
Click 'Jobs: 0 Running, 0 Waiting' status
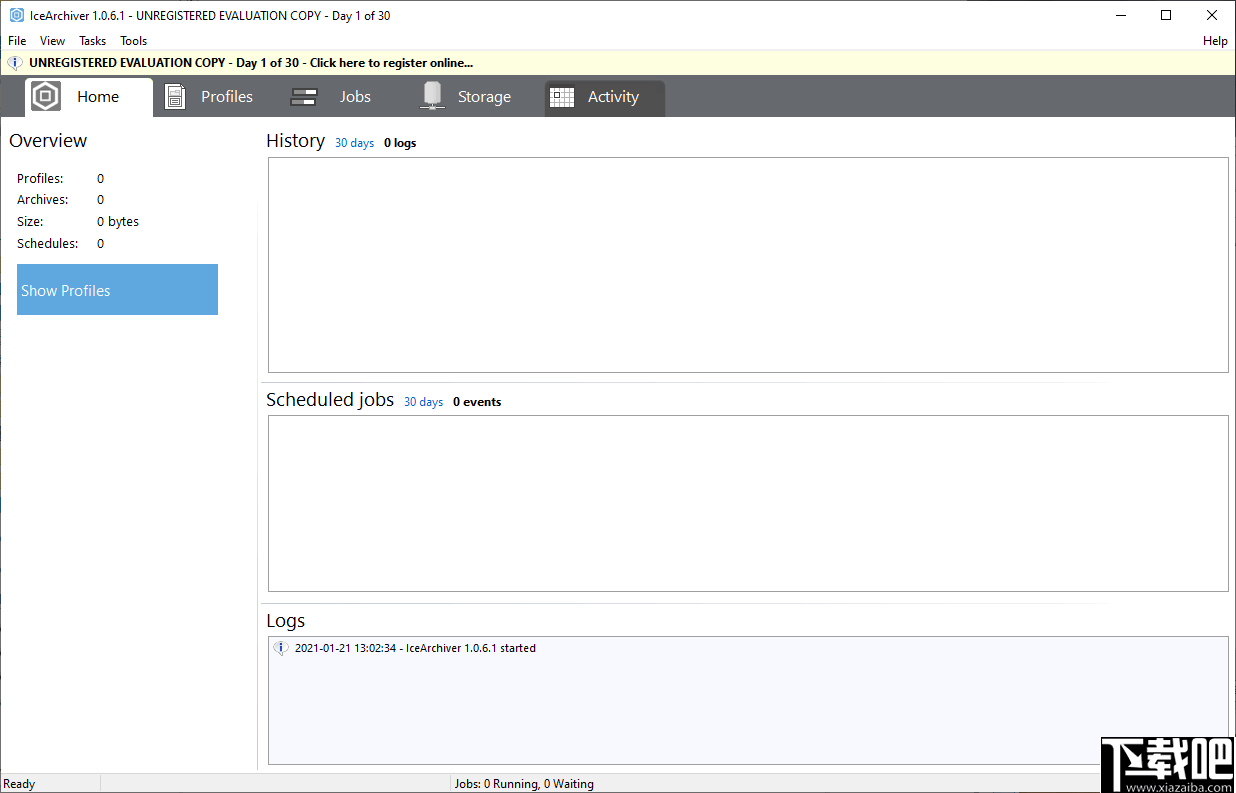pos(524,784)
